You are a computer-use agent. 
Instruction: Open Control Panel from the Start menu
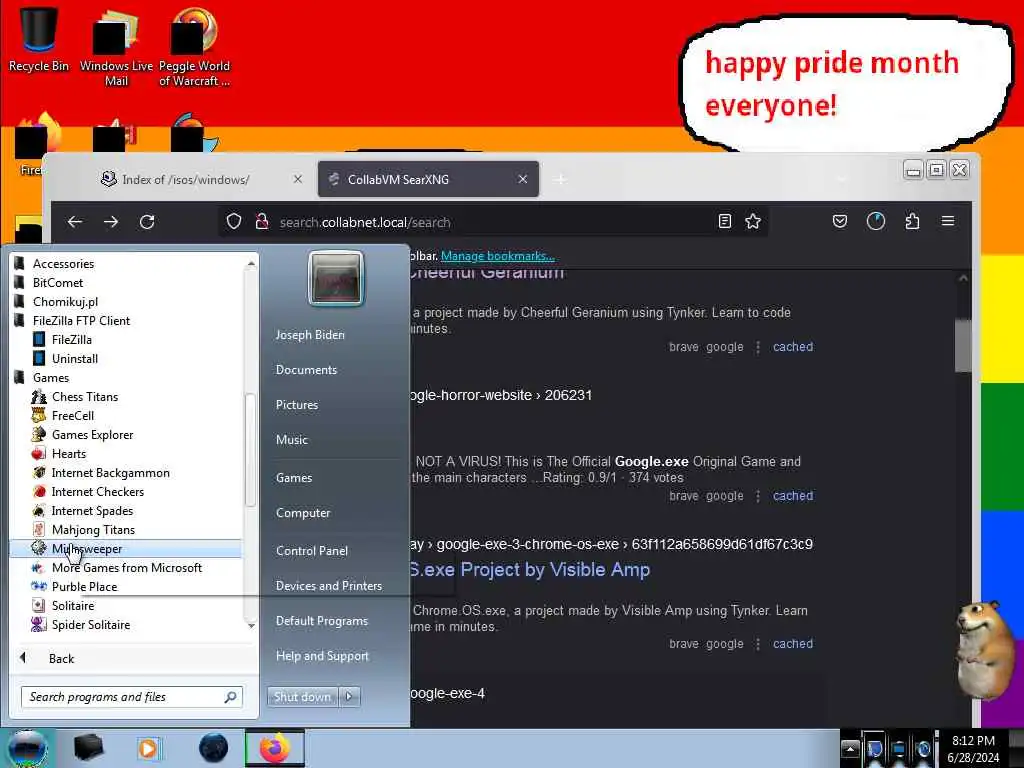click(x=312, y=551)
